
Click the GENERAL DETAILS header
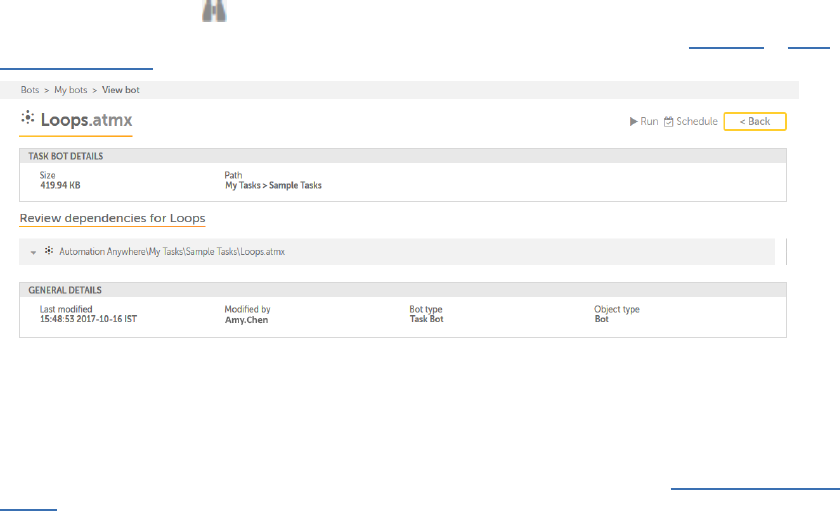point(63,290)
